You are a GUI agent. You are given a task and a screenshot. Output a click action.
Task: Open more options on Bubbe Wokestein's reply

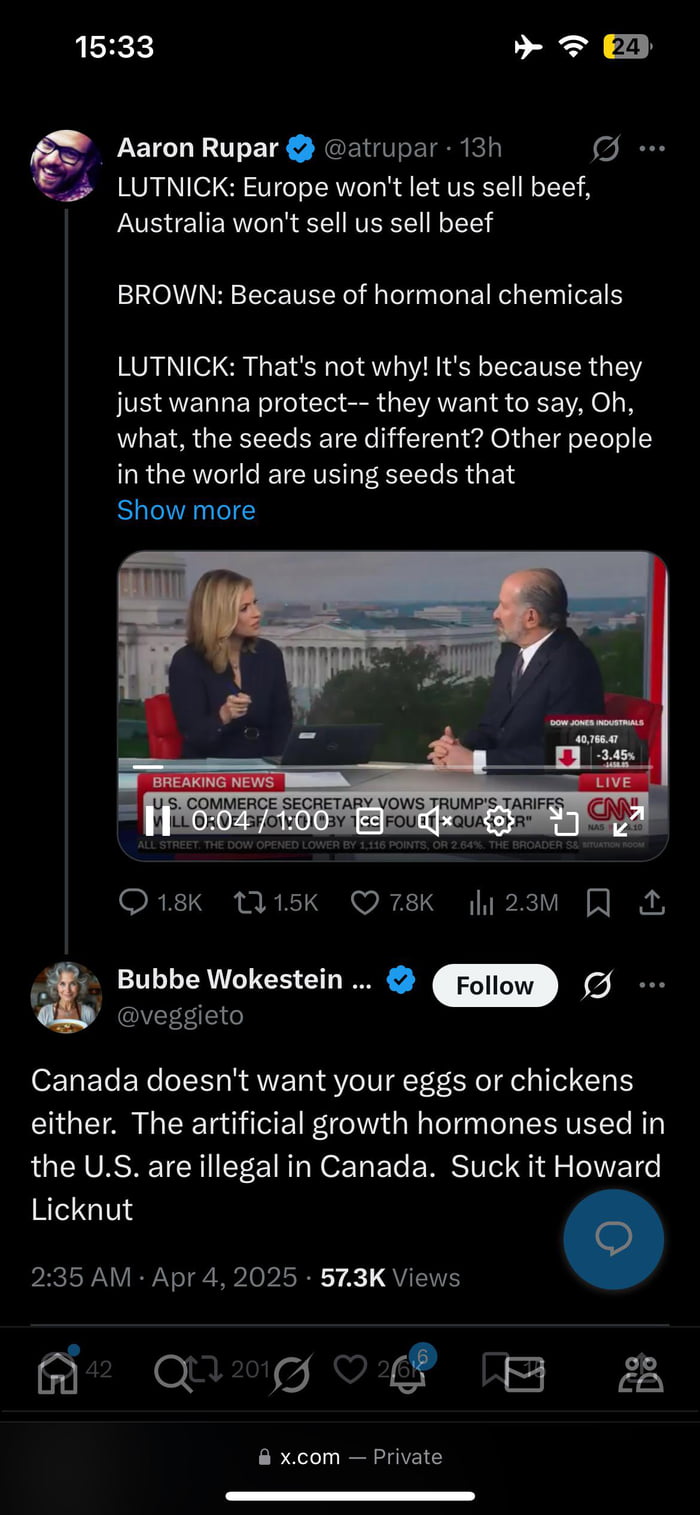652,985
